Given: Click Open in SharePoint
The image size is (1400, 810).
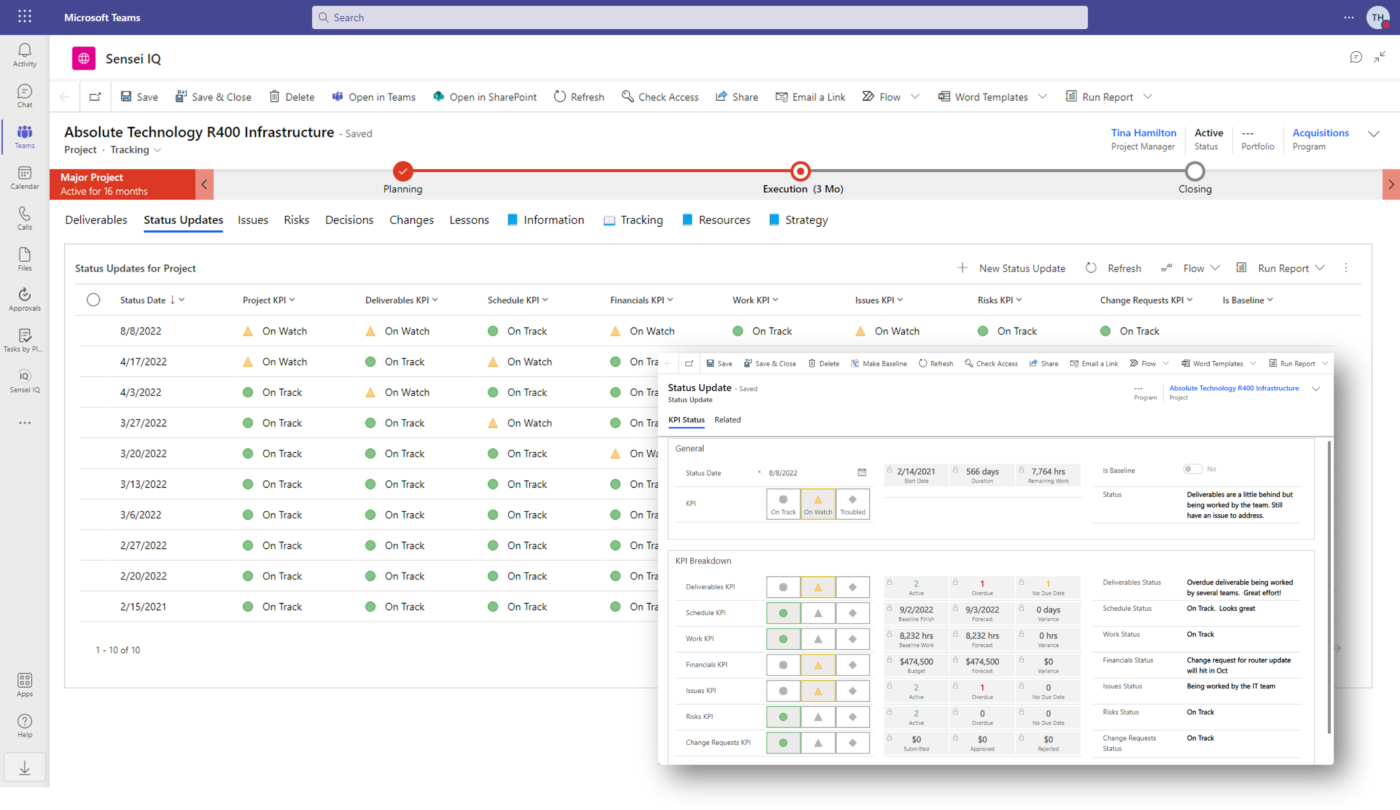Looking at the screenshot, I should coord(484,97).
